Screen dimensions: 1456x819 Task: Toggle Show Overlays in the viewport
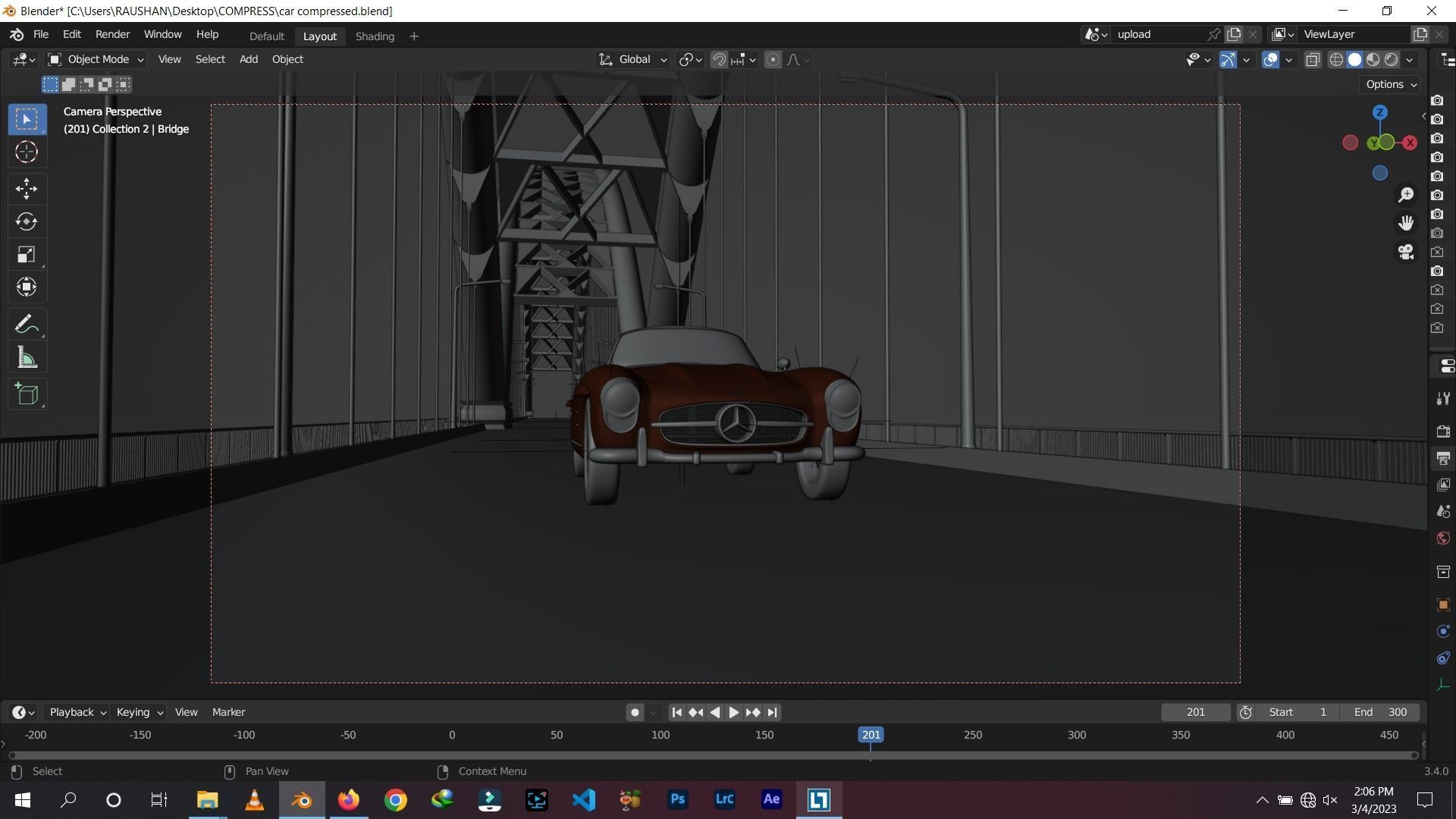click(x=1270, y=59)
